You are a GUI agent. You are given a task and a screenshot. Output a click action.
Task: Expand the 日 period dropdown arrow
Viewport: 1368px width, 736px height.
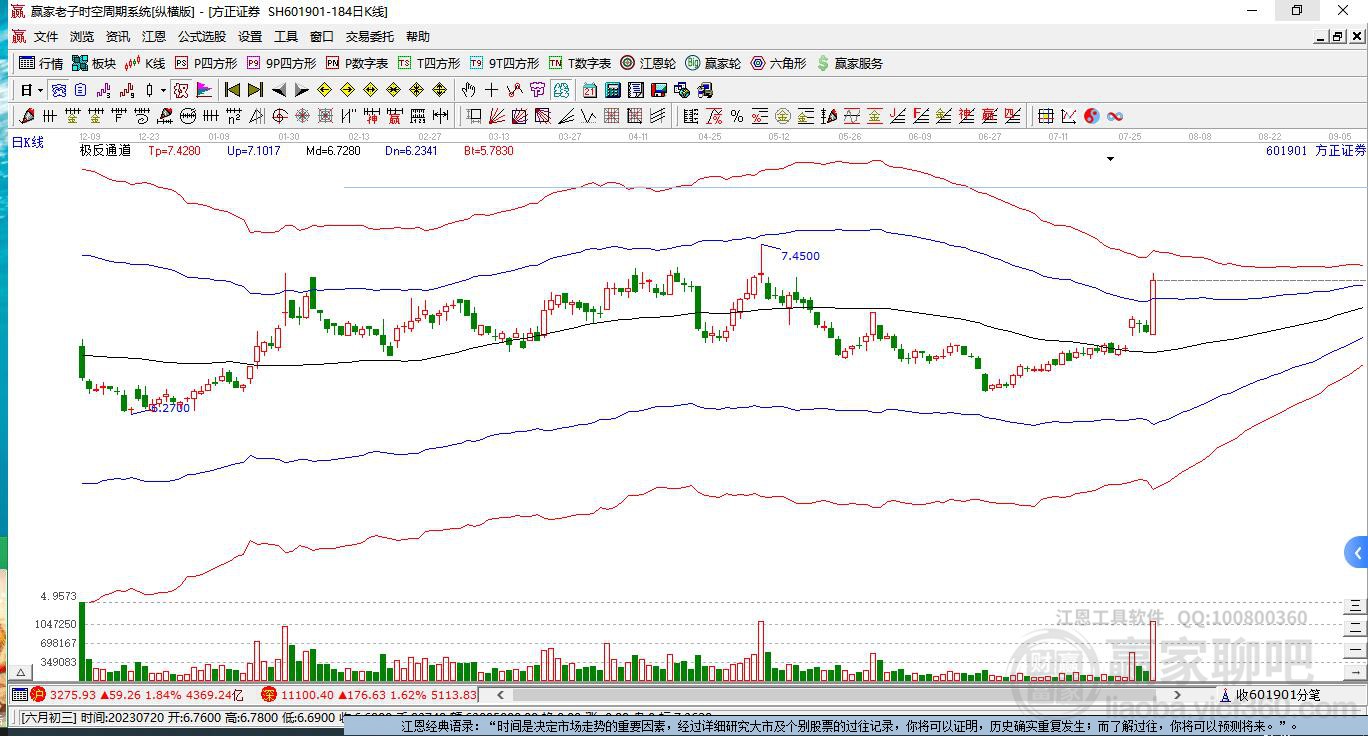[x=40, y=90]
